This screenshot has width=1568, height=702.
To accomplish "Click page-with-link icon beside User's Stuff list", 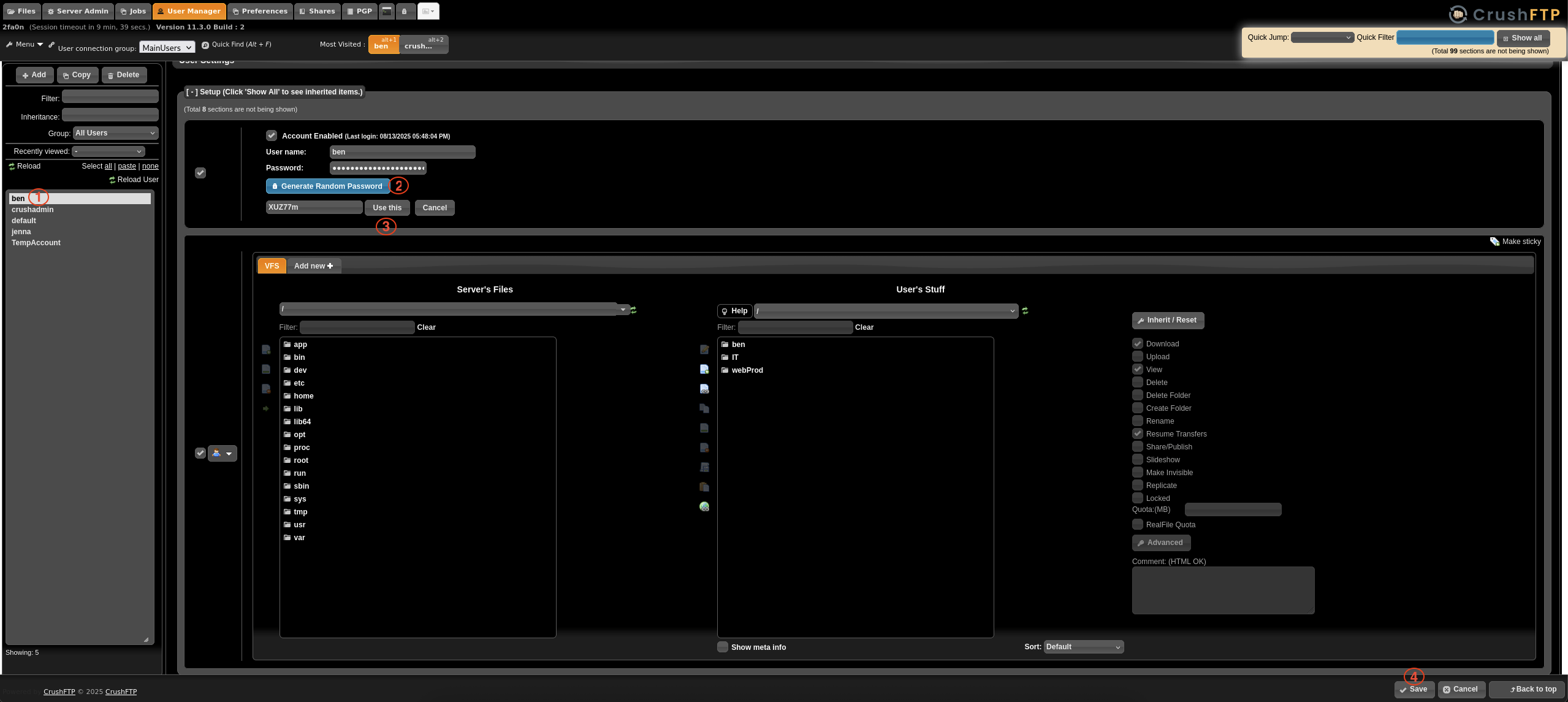I will pyautogui.click(x=704, y=389).
